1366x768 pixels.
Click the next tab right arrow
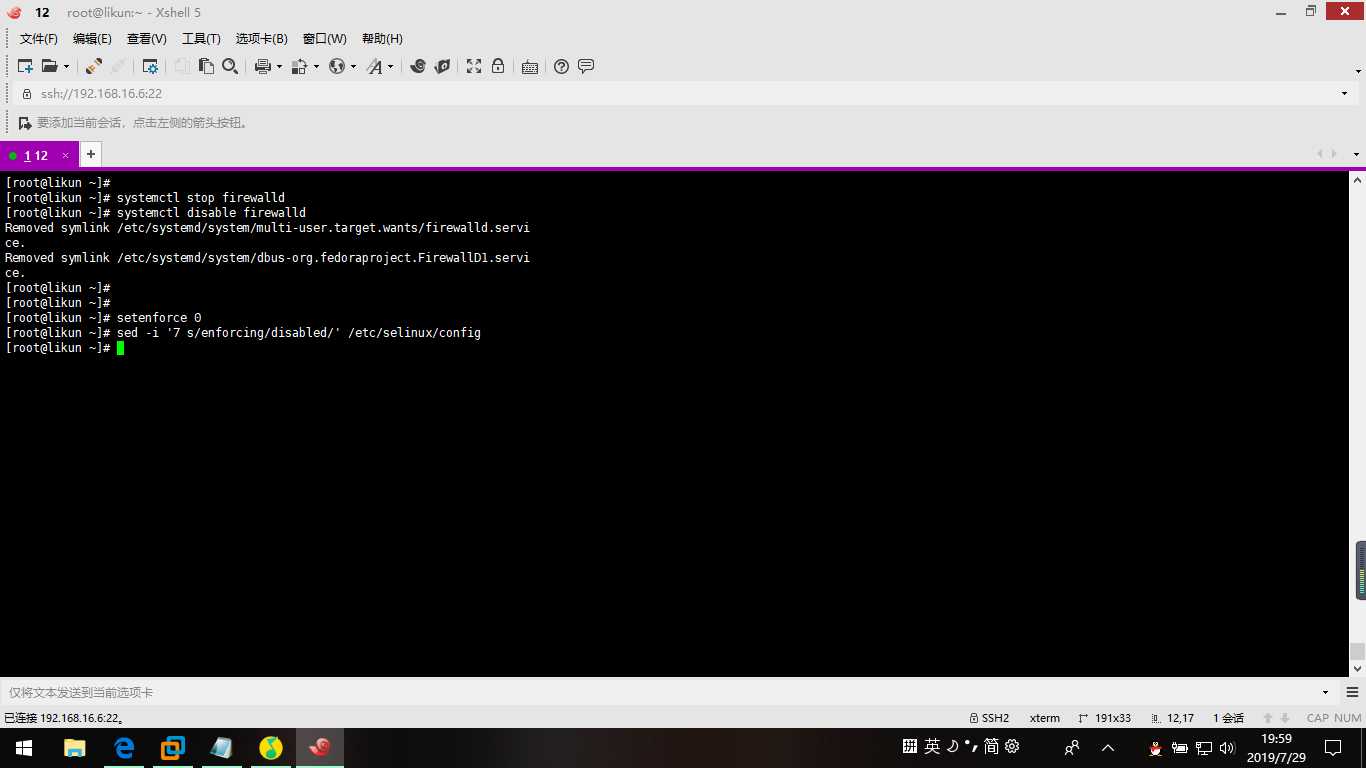[x=1334, y=154]
